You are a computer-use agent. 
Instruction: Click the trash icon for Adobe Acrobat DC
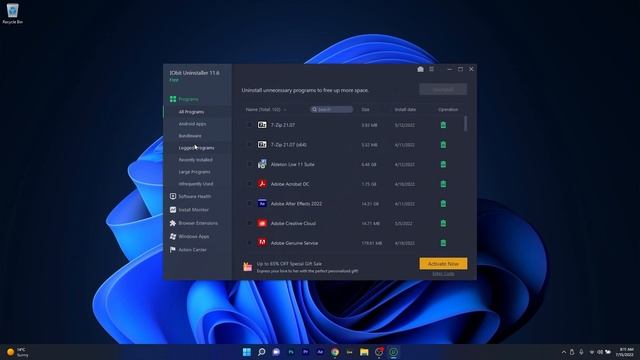443,184
